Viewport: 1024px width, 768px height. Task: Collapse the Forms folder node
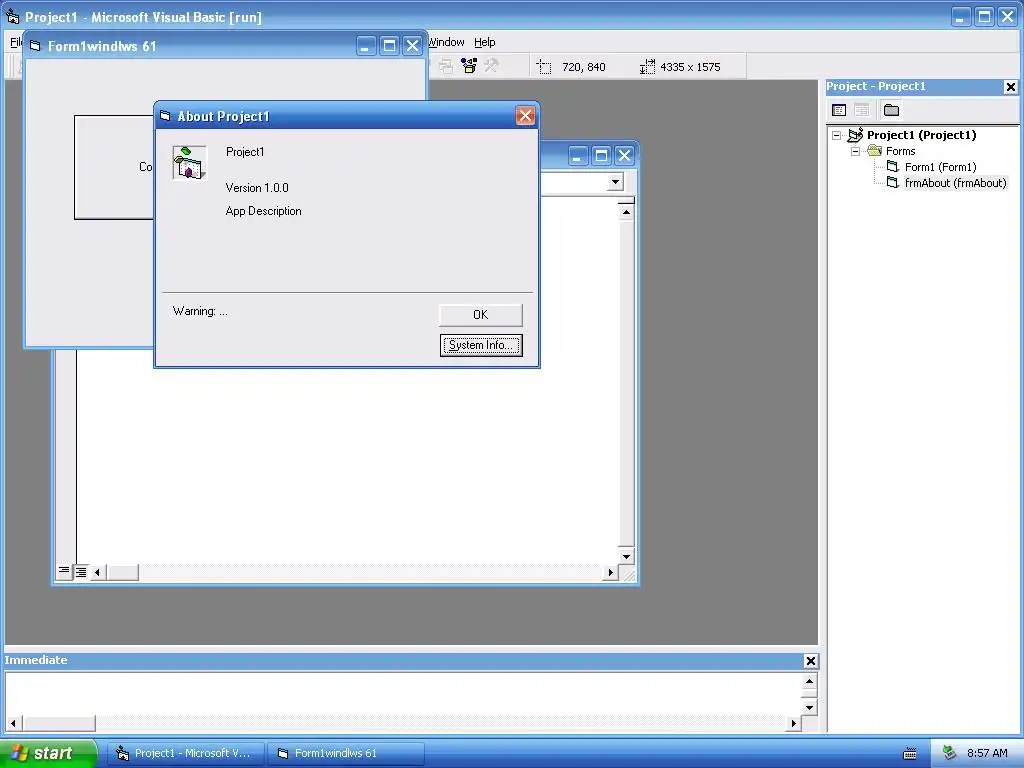tap(856, 151)
